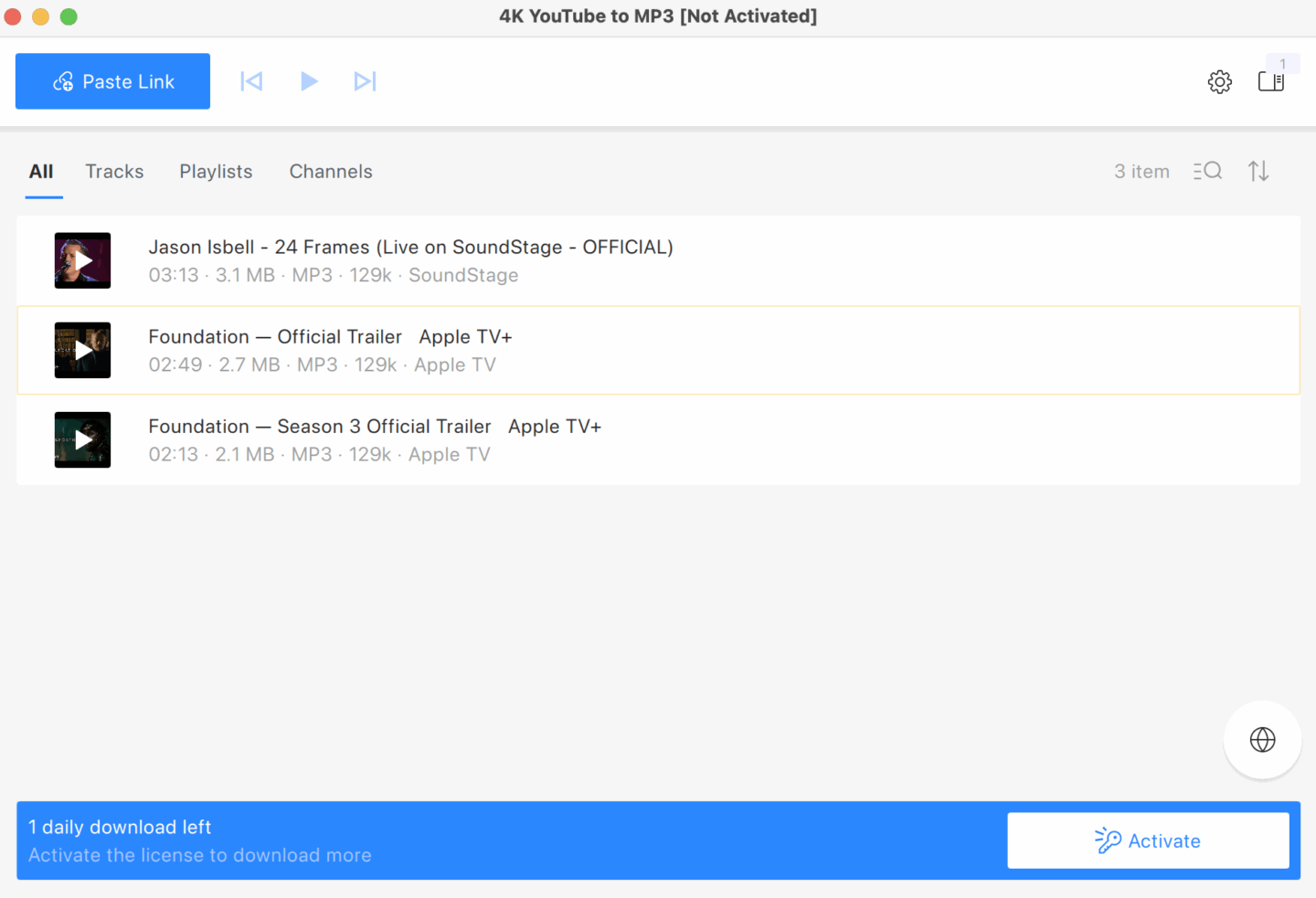Switch to the Playlists tab

click(x=216, y=171)
